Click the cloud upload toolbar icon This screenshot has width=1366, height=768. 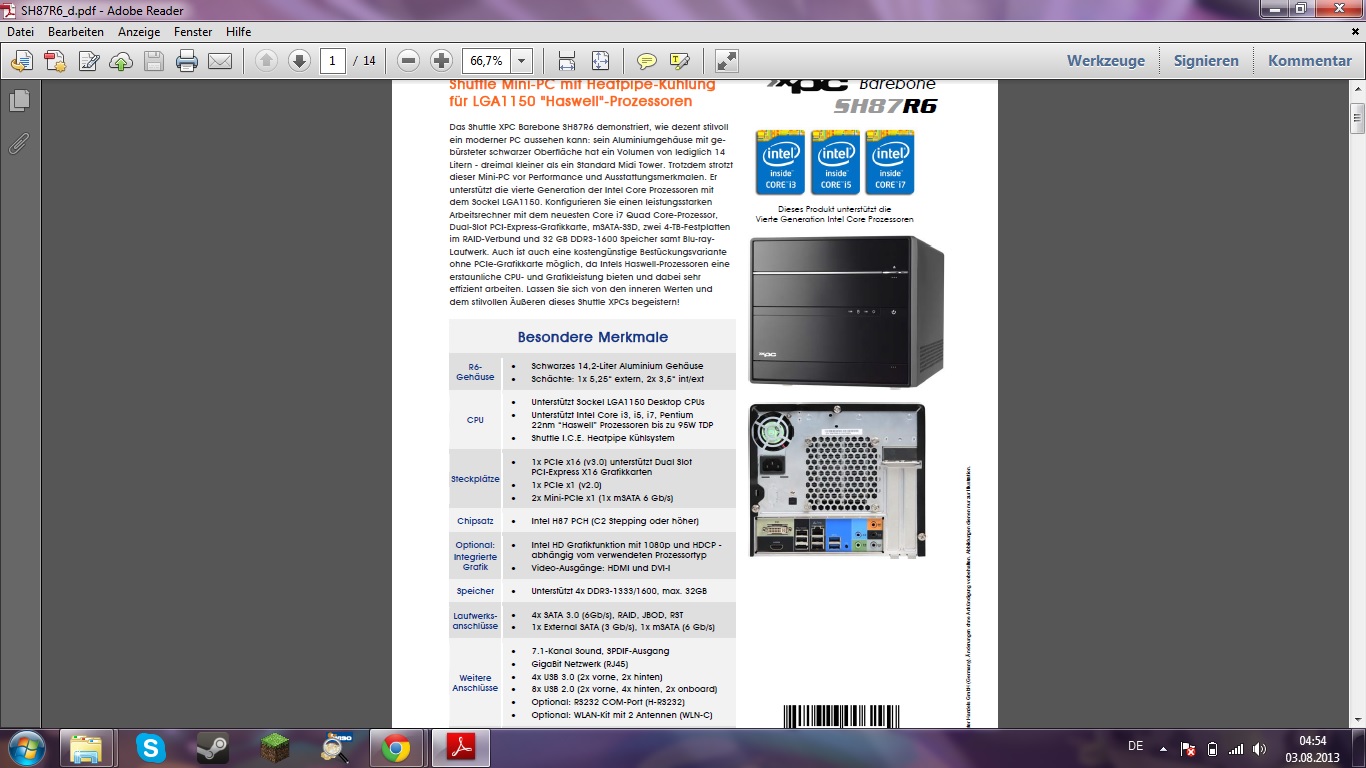point(120,61)
